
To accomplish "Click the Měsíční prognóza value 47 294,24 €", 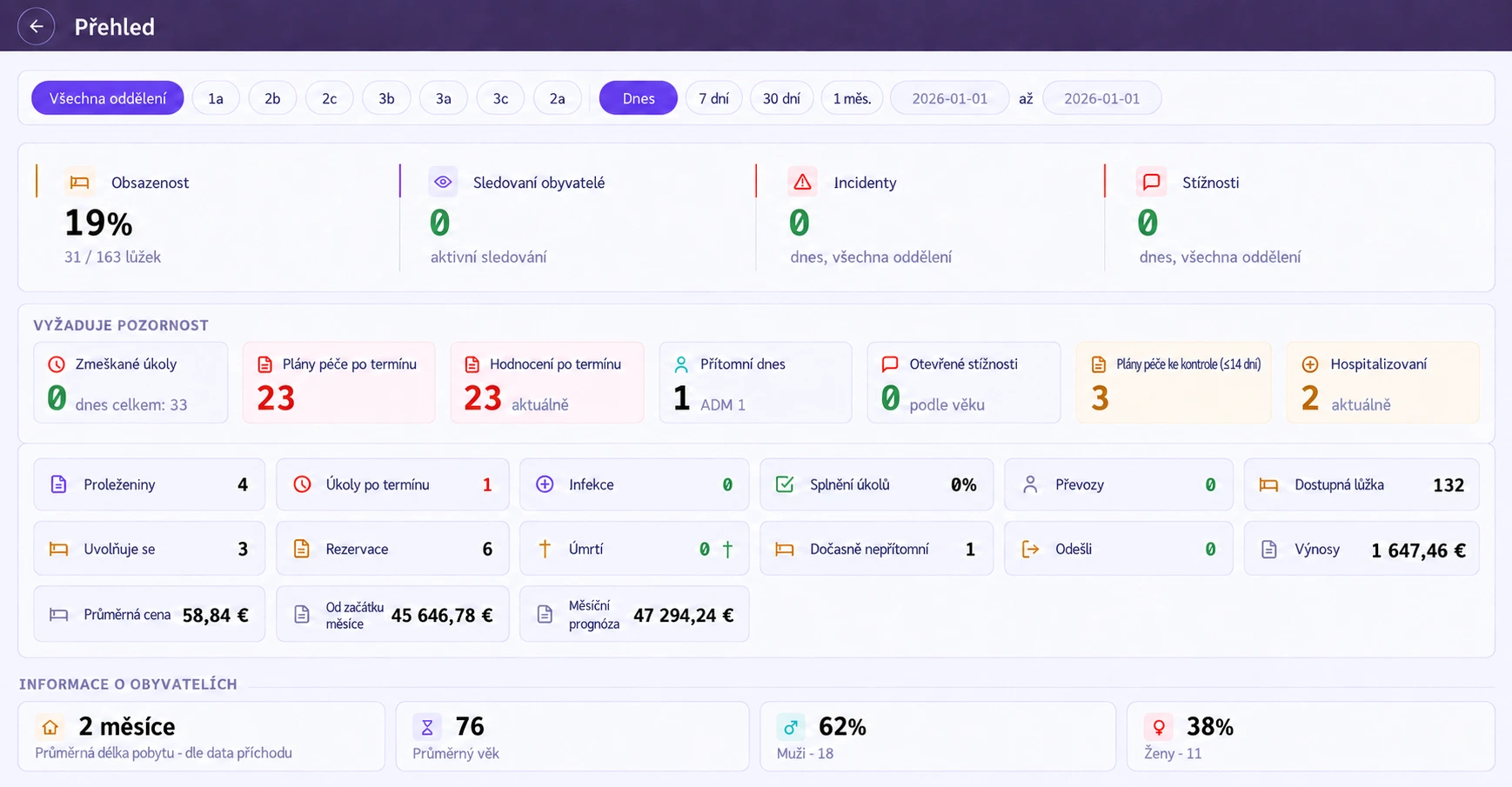I will [684, 616].
